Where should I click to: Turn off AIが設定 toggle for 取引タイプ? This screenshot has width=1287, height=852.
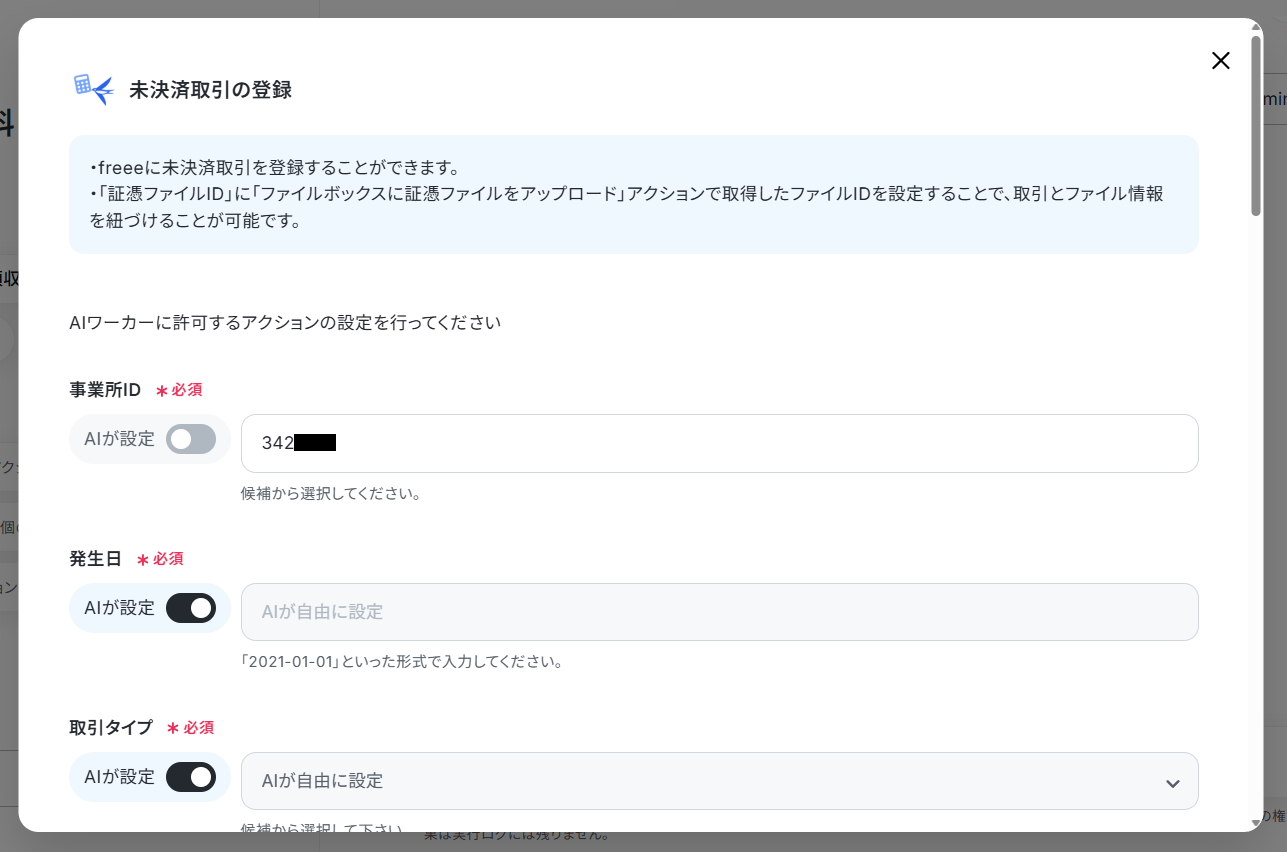[x=191, y=777]
